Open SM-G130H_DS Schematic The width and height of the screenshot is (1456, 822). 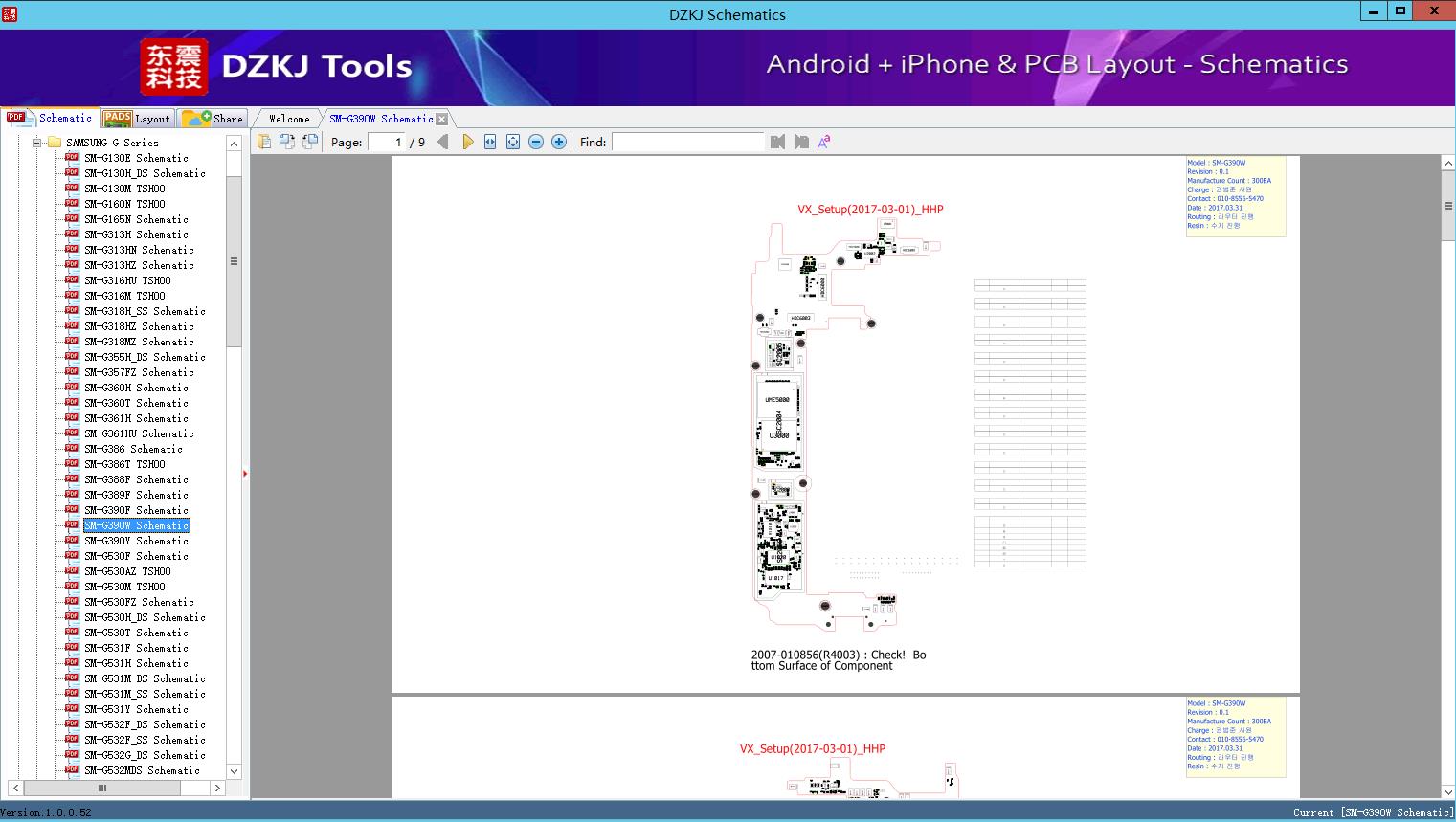[145, 173]
